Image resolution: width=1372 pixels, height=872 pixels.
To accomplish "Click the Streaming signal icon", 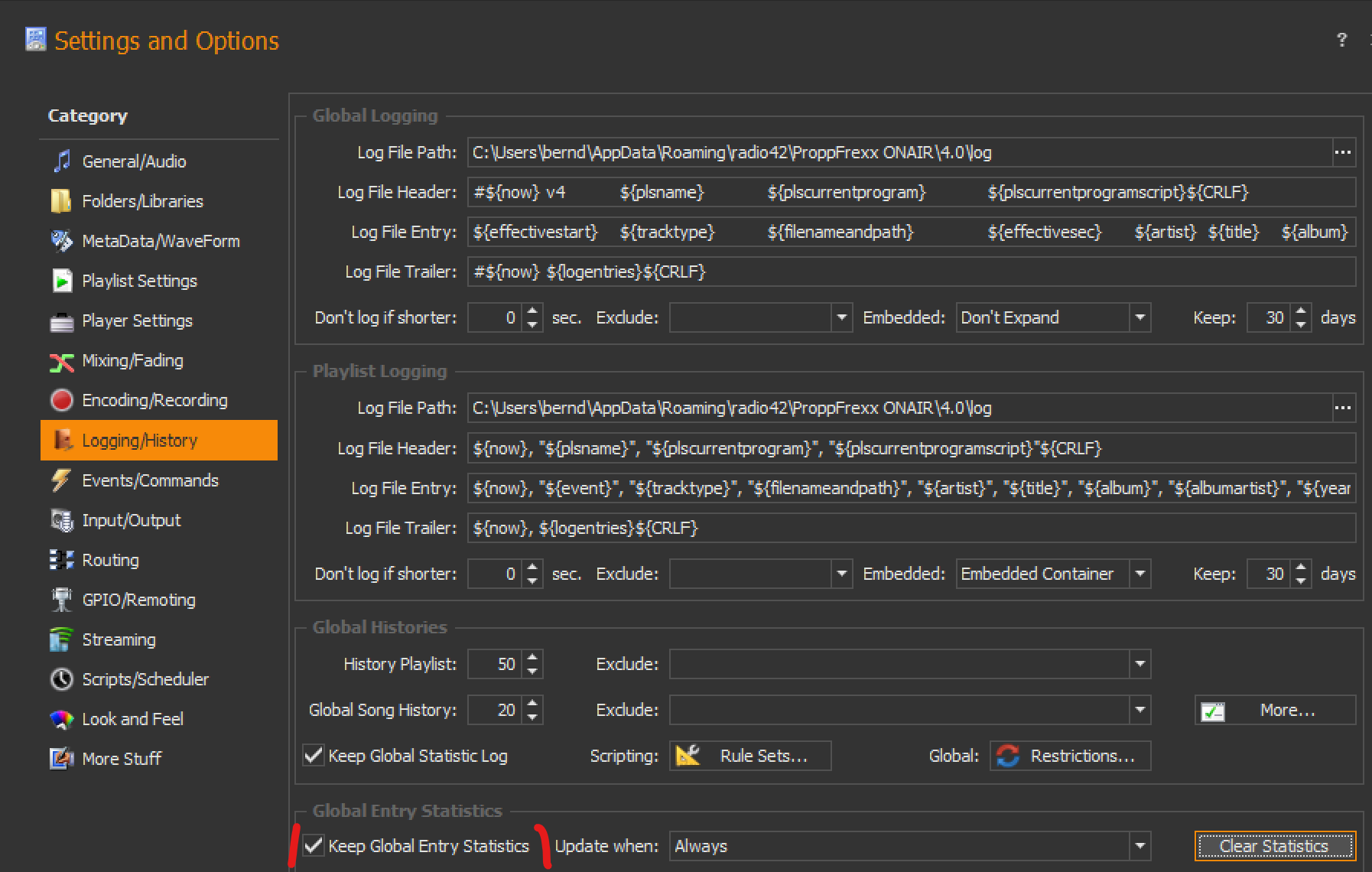I will 61,639.
